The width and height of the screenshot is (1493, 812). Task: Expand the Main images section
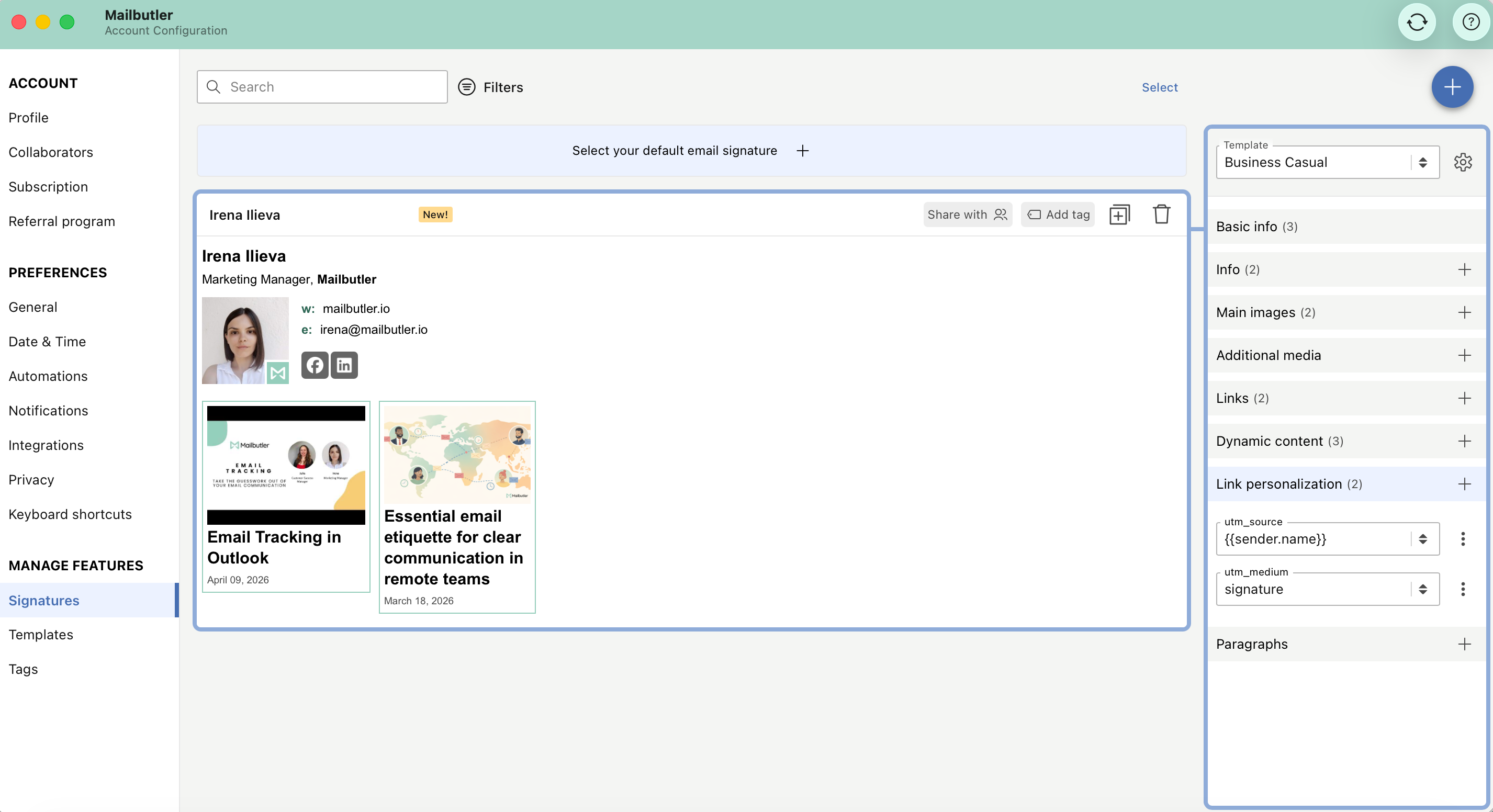click(1347, 312)
